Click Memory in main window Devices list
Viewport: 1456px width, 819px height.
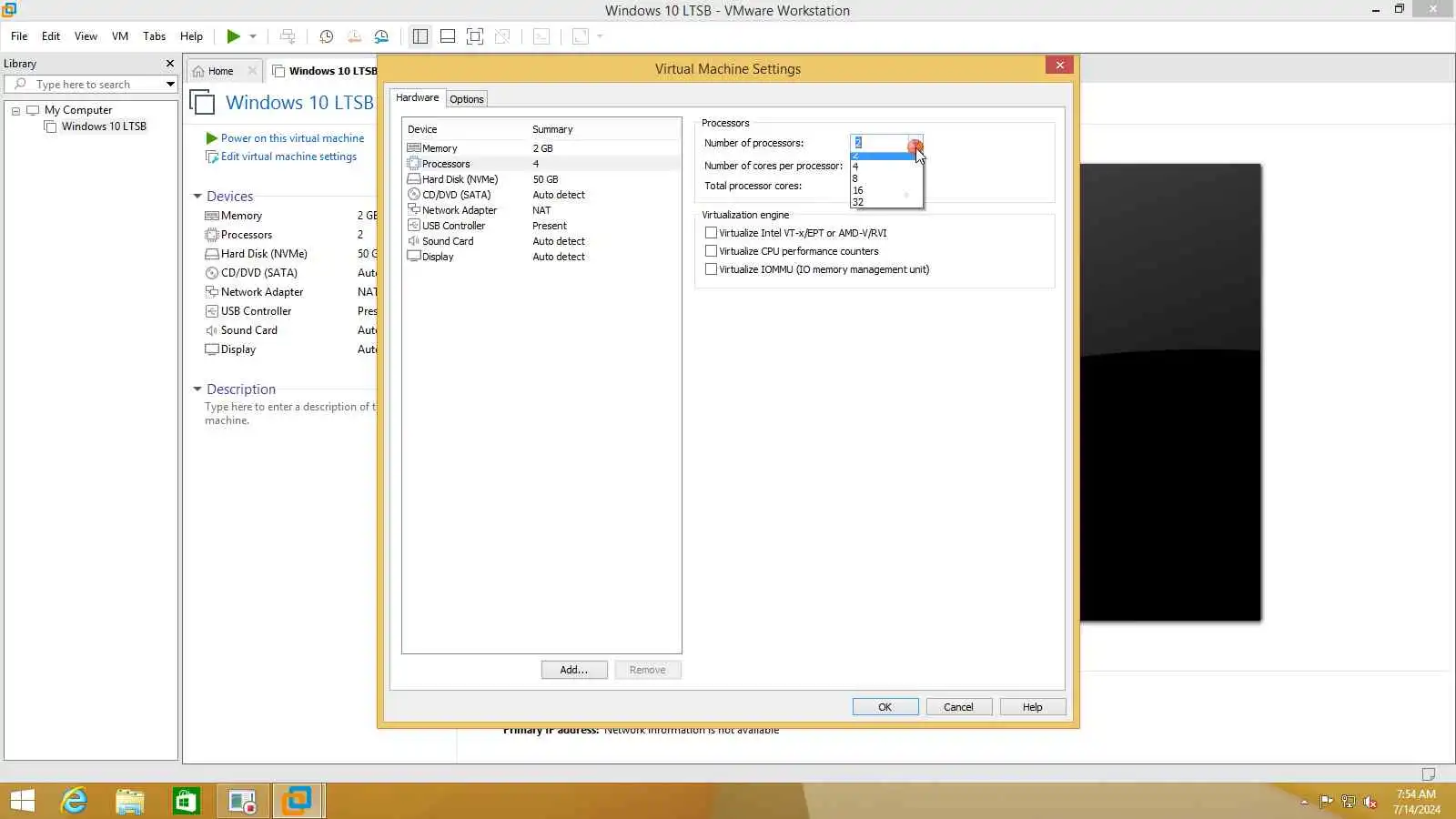241,216
